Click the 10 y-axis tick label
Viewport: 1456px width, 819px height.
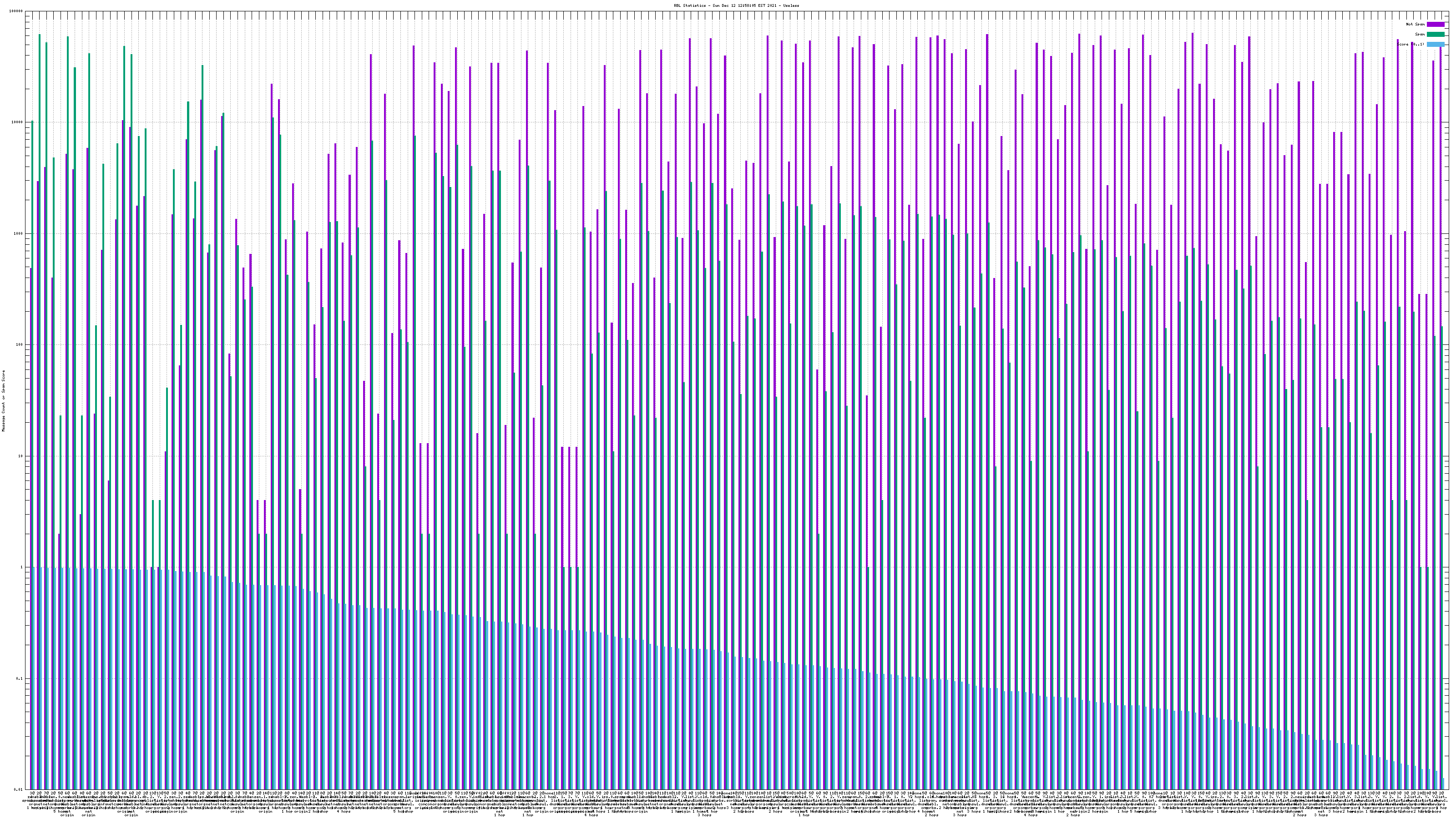coord(21,456)
